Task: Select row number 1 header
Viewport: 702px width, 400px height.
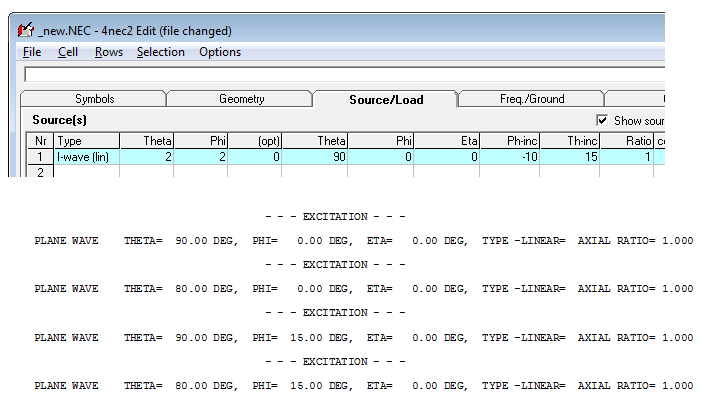Action: [41, 157]
